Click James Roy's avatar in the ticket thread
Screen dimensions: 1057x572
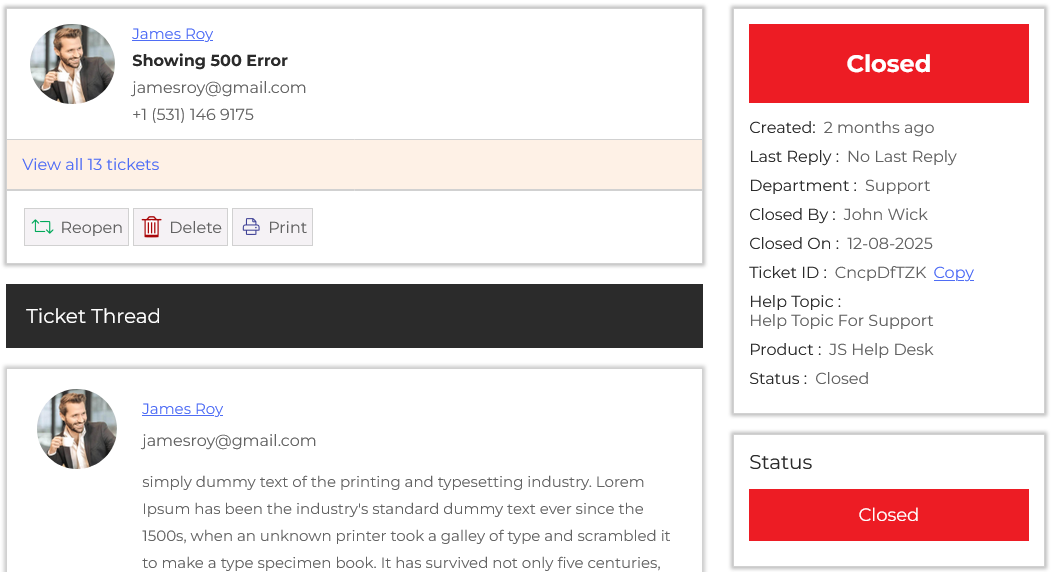pyautogui.click(x=77, y=429)
